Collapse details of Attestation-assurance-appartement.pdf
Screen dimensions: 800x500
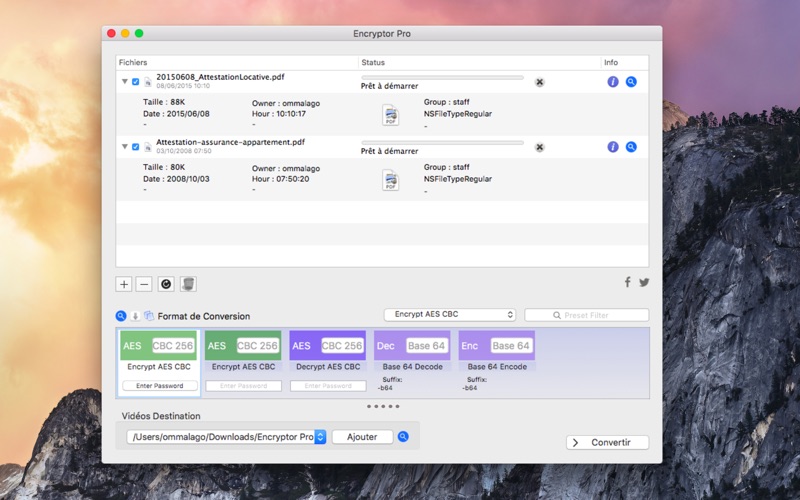124,146
